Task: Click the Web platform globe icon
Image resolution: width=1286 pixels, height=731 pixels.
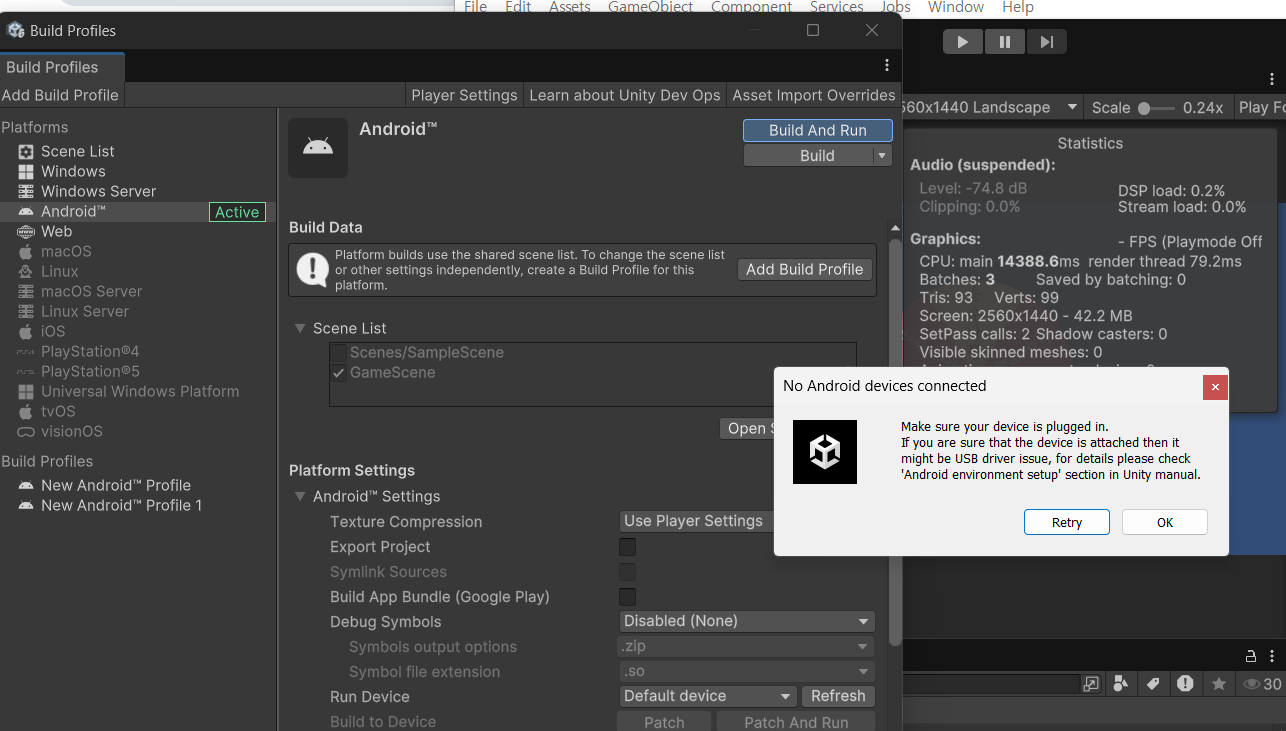Action: pyautogui.click(x=25, y=231)
